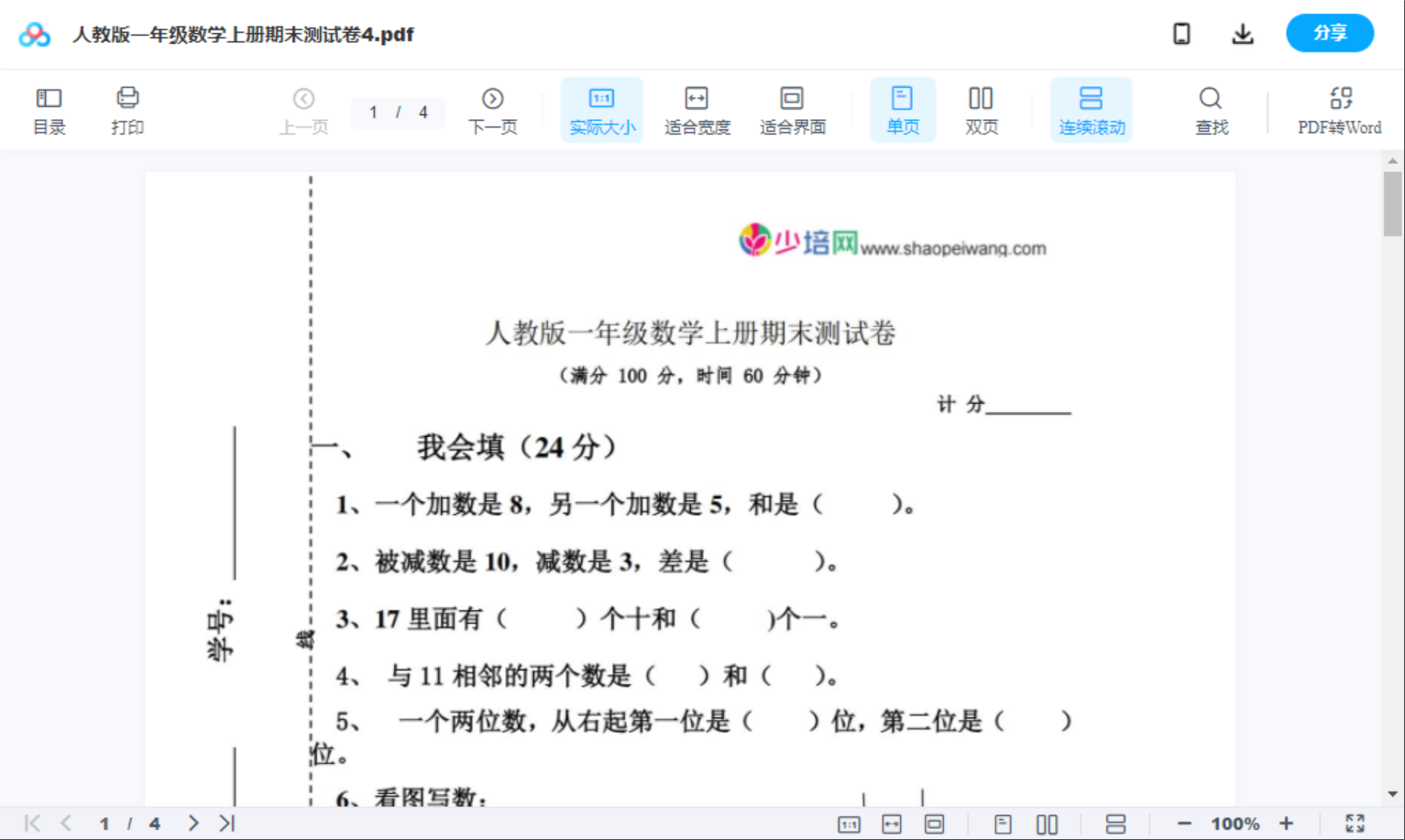Image resolution: width=1405 pixels, height=840 pixels.
Task: Start PDF转Word conversion
Action: [1340, 109]
